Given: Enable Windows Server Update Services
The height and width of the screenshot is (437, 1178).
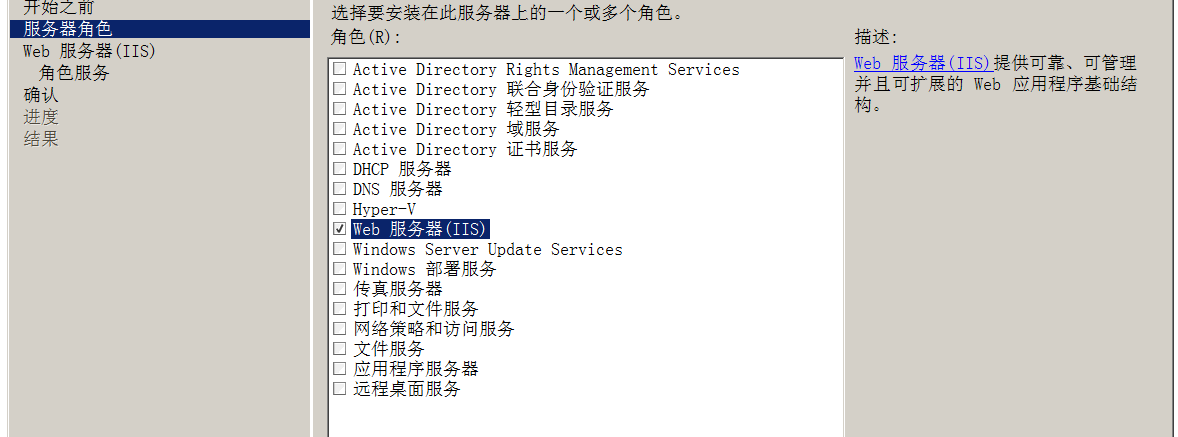Looking at the screenshot, I should pos(340,249).
